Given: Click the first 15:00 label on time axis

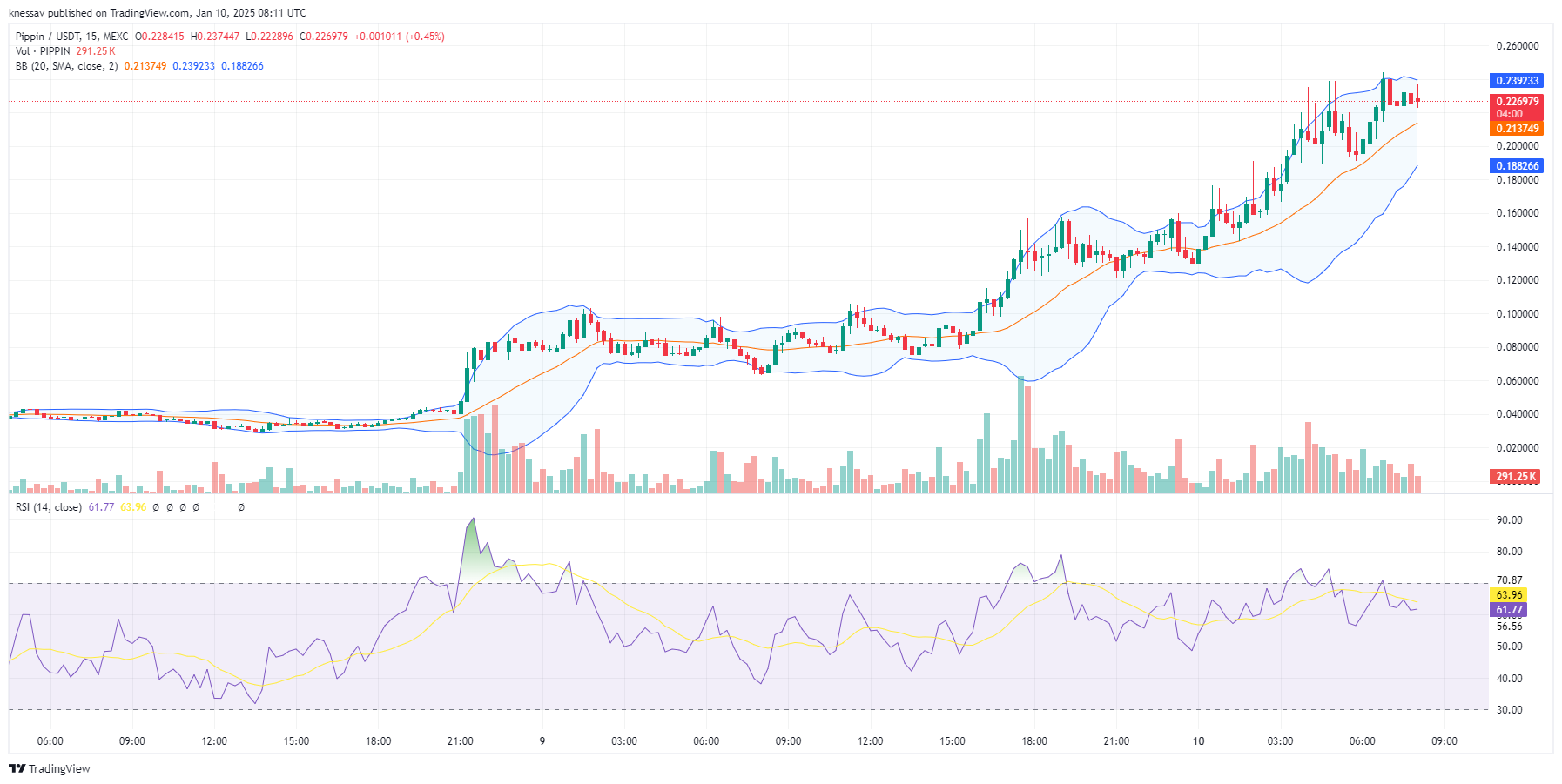Looking at the screenshot, I should coord(296,741).
